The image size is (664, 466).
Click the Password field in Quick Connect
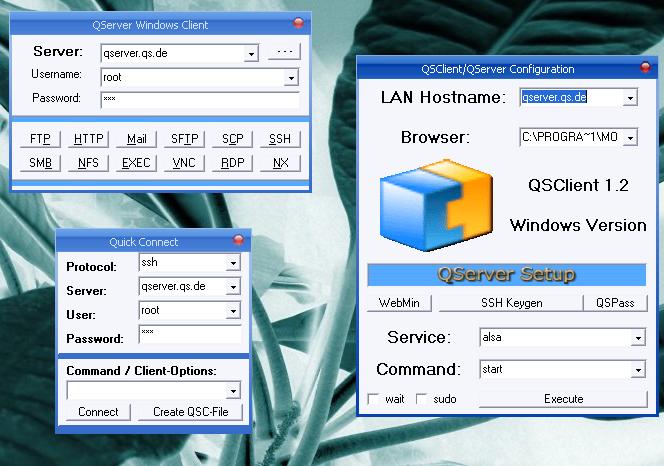point(190,334)
